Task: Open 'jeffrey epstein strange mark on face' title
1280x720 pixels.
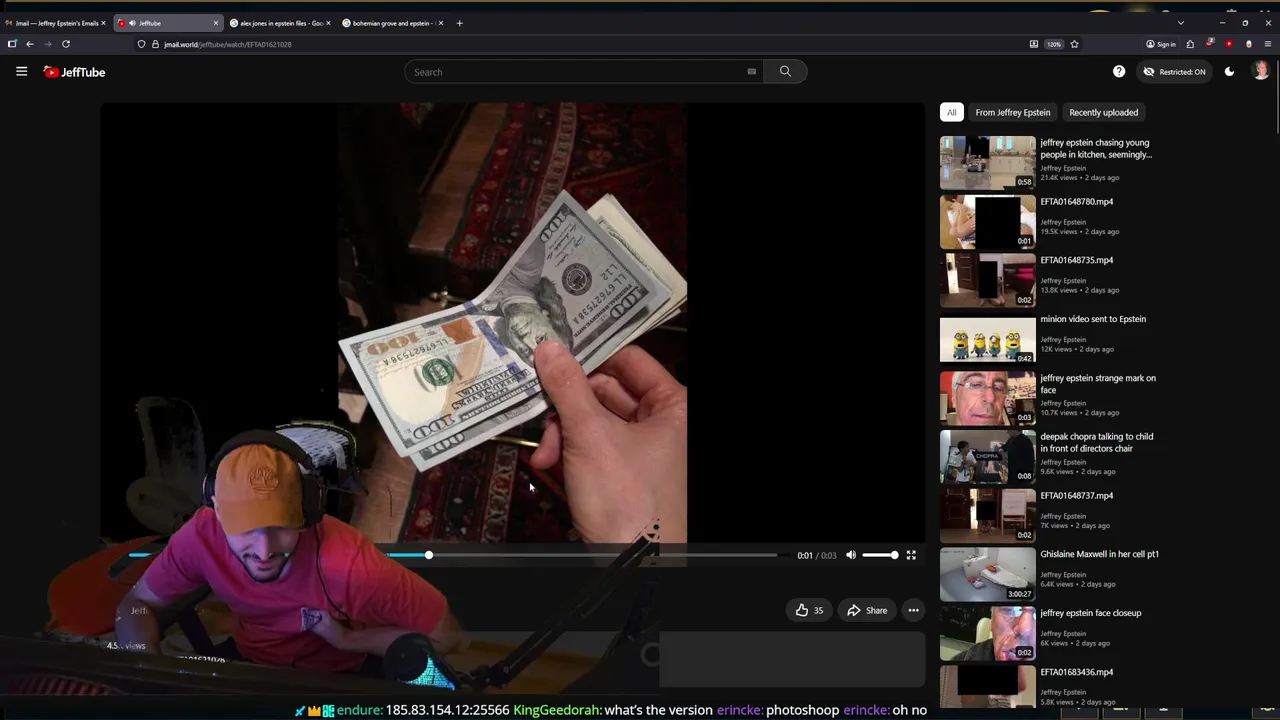Action: [x=1098, y=384]
